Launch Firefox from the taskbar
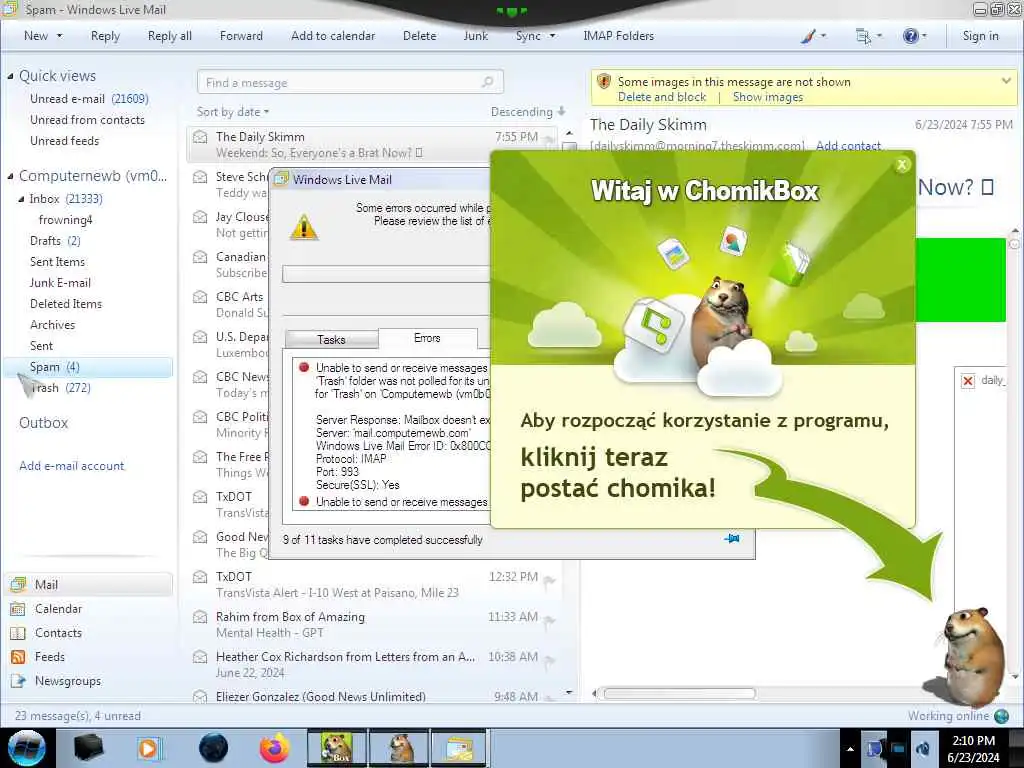1024x768 pixels. click(x=274, y=748)
